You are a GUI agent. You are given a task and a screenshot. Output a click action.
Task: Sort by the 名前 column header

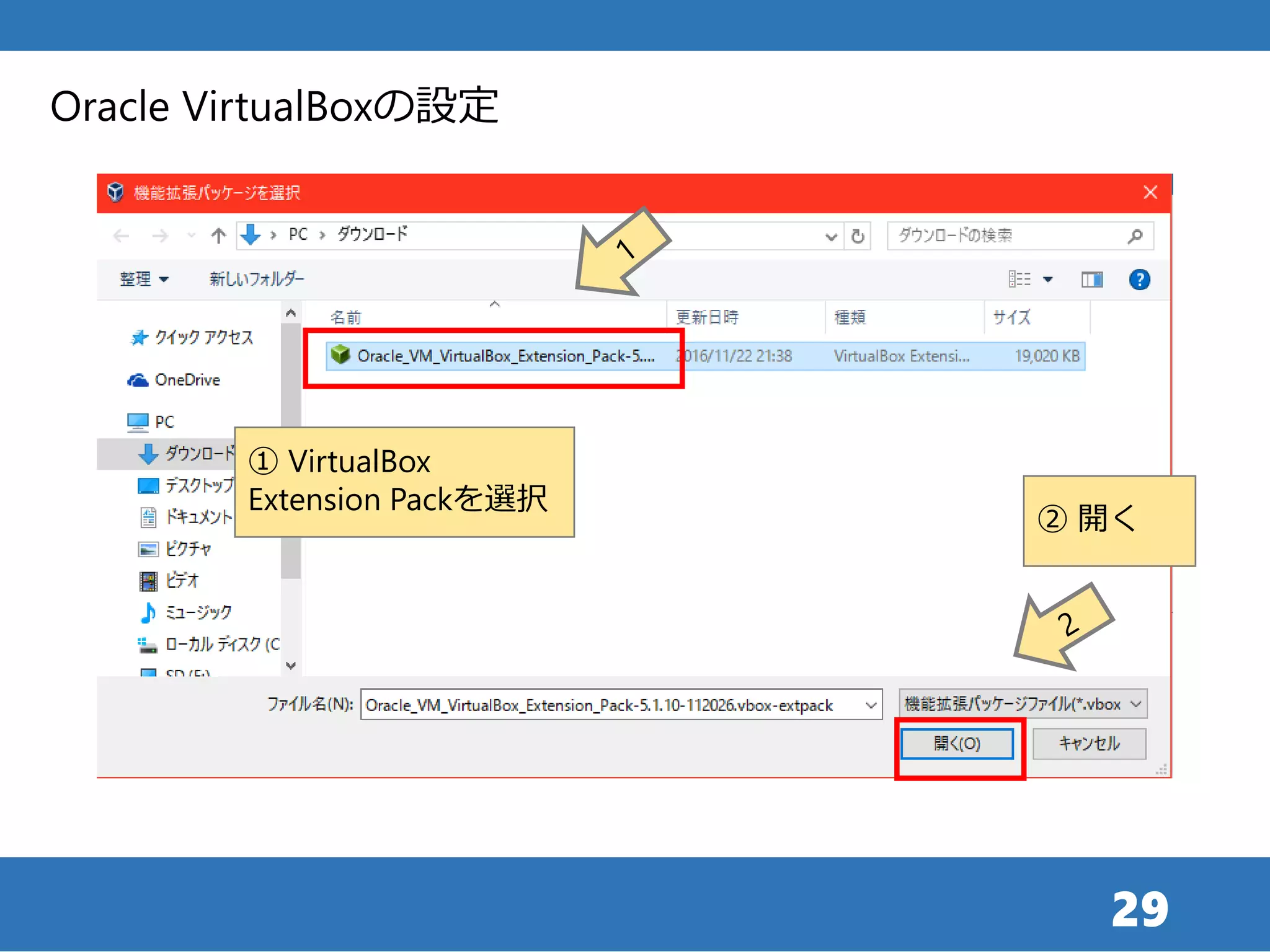click(345, 317)
